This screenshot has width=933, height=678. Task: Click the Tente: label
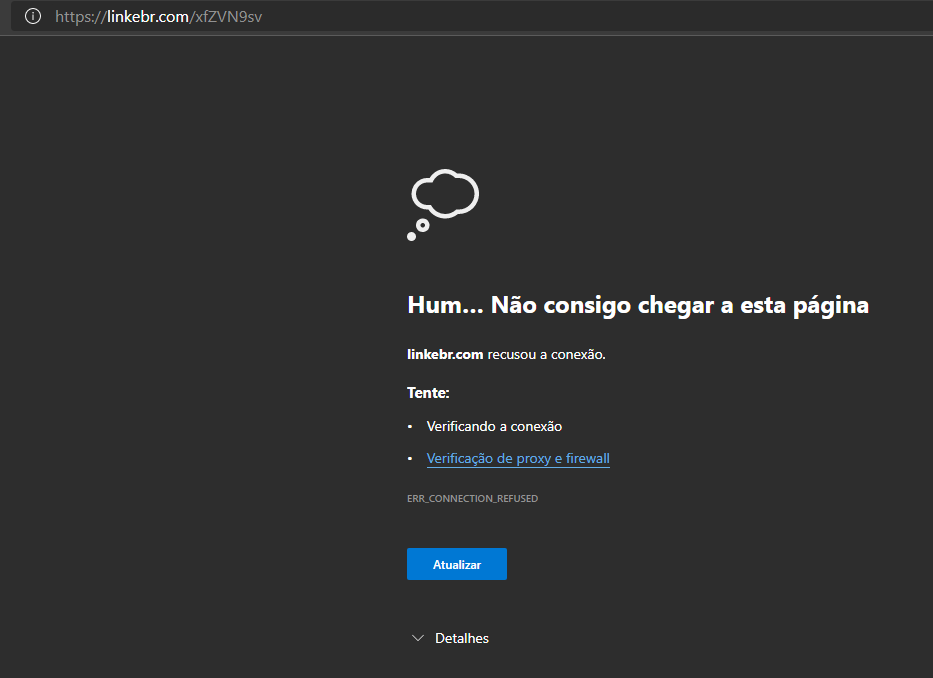428,393
